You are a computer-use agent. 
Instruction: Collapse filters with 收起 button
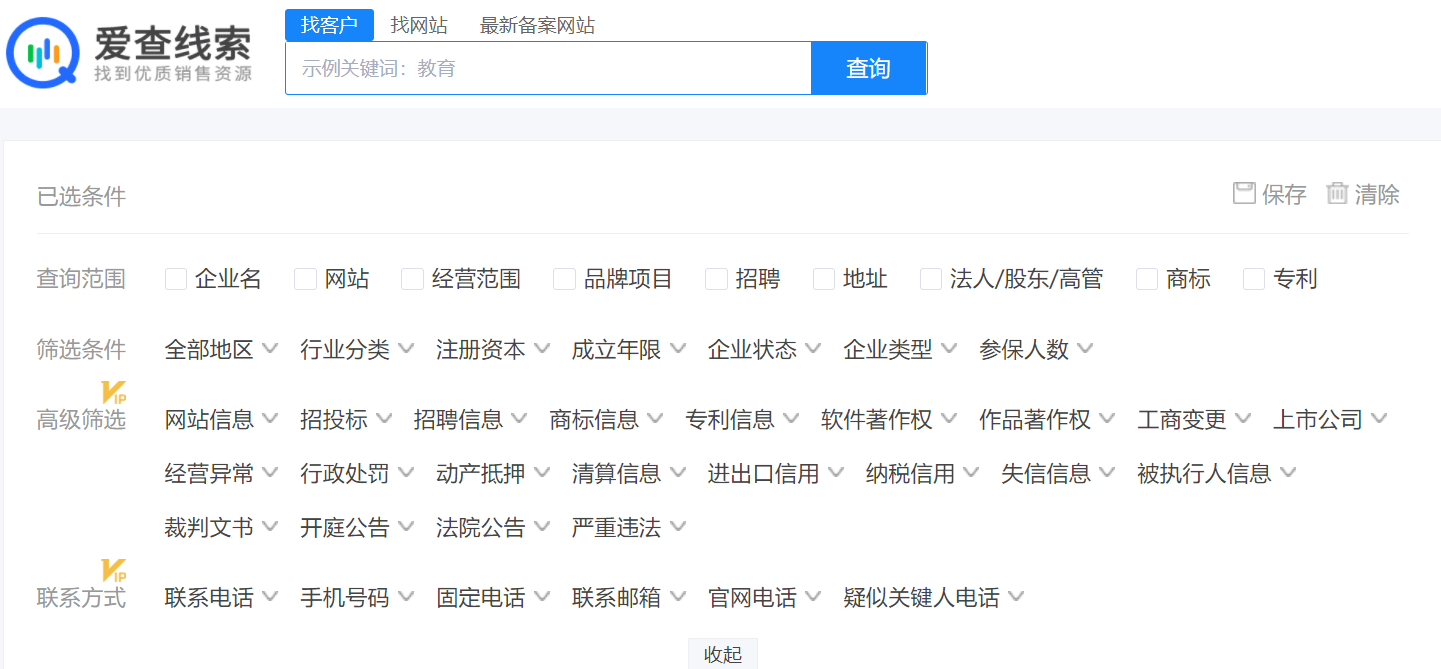723,654
